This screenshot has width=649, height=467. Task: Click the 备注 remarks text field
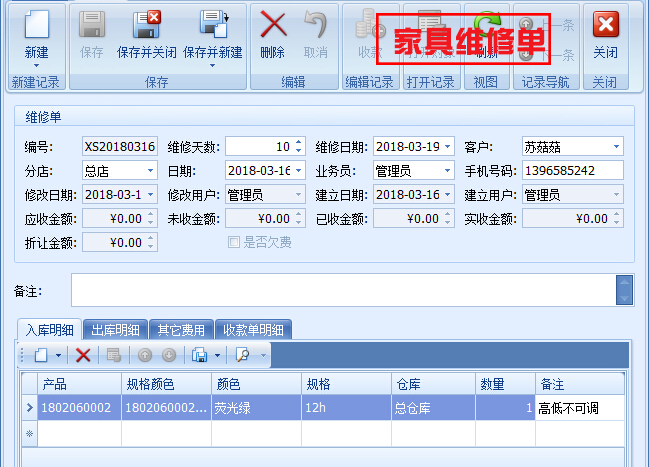coord(342,290)
